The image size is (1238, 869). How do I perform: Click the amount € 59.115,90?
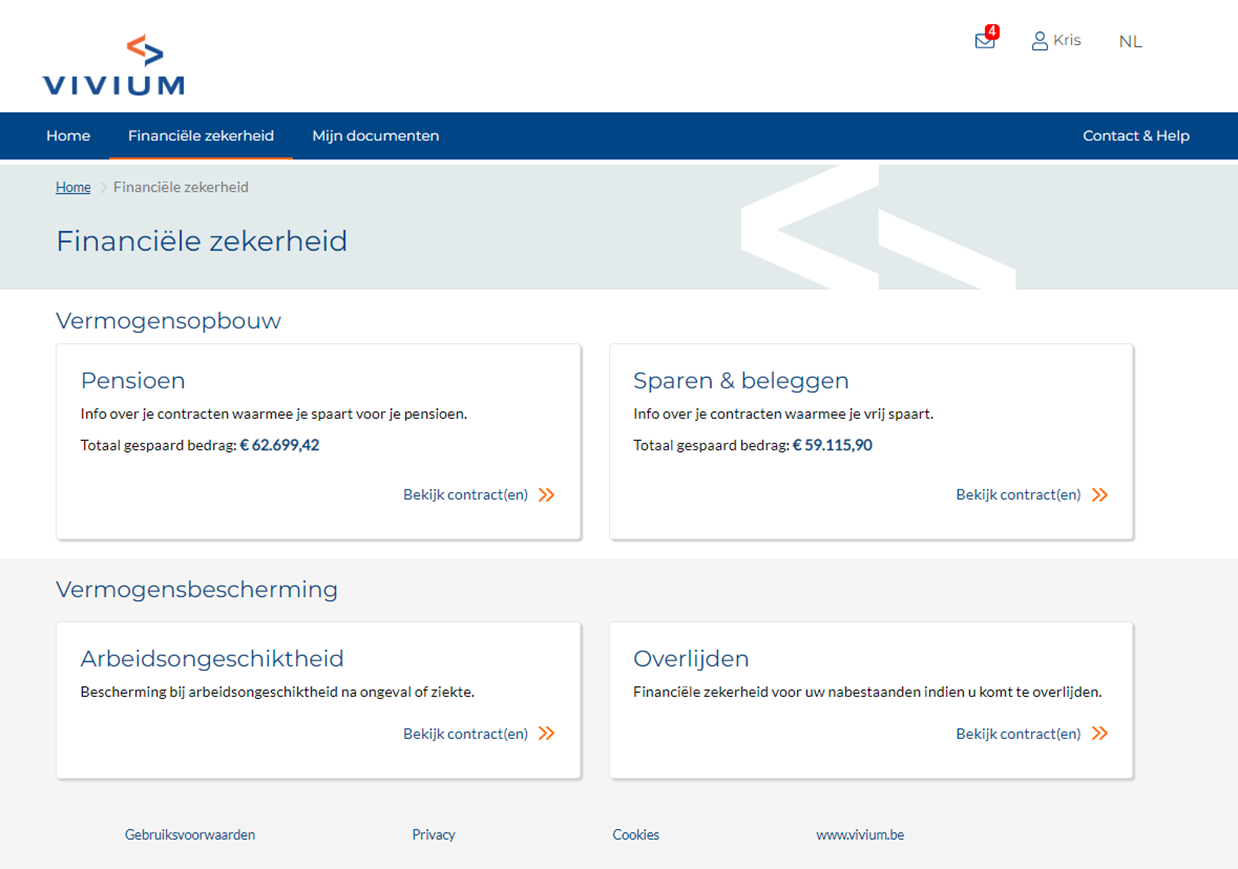(833, 445)
